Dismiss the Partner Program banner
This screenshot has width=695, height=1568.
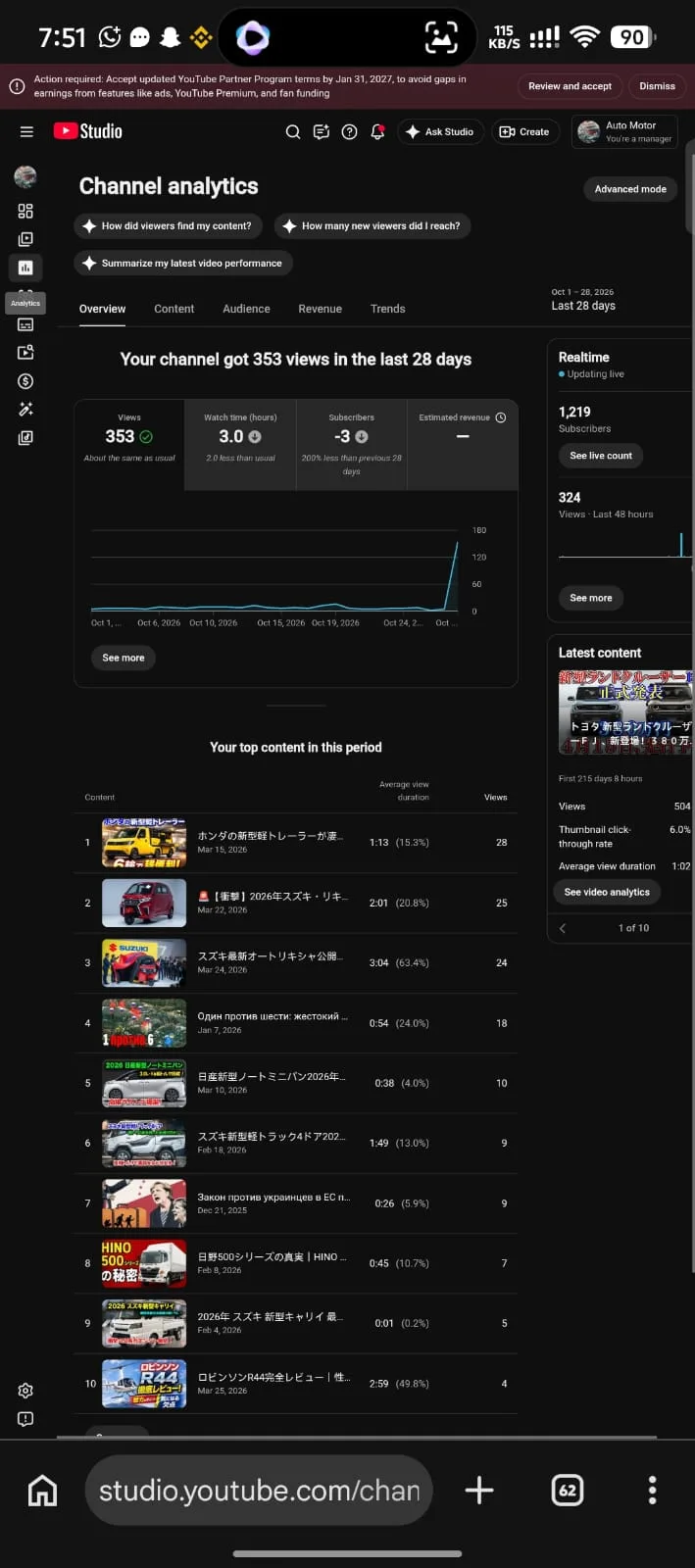pyautogui.click(x=657, y=86)
